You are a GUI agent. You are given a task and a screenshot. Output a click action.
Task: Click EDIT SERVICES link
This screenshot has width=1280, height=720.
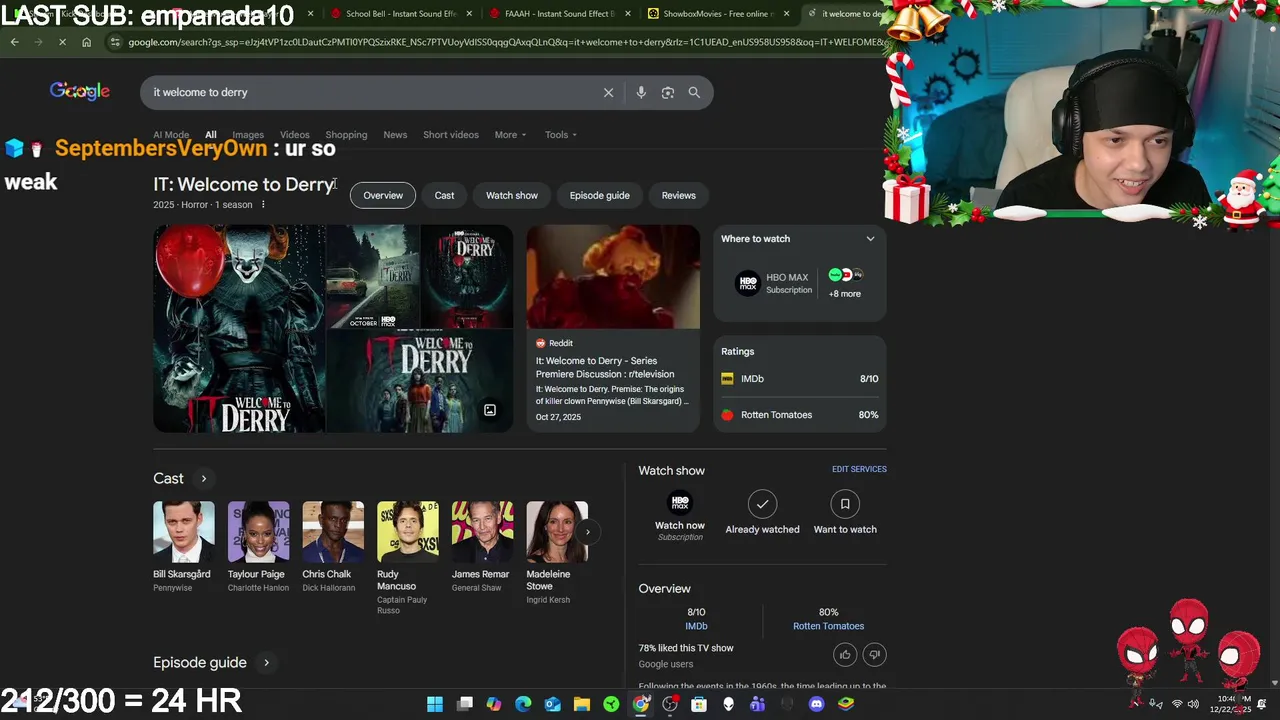pos(859,469)
